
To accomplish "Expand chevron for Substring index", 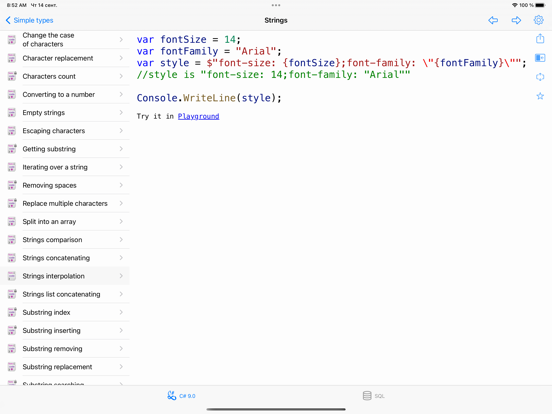I will click(121, 312).
